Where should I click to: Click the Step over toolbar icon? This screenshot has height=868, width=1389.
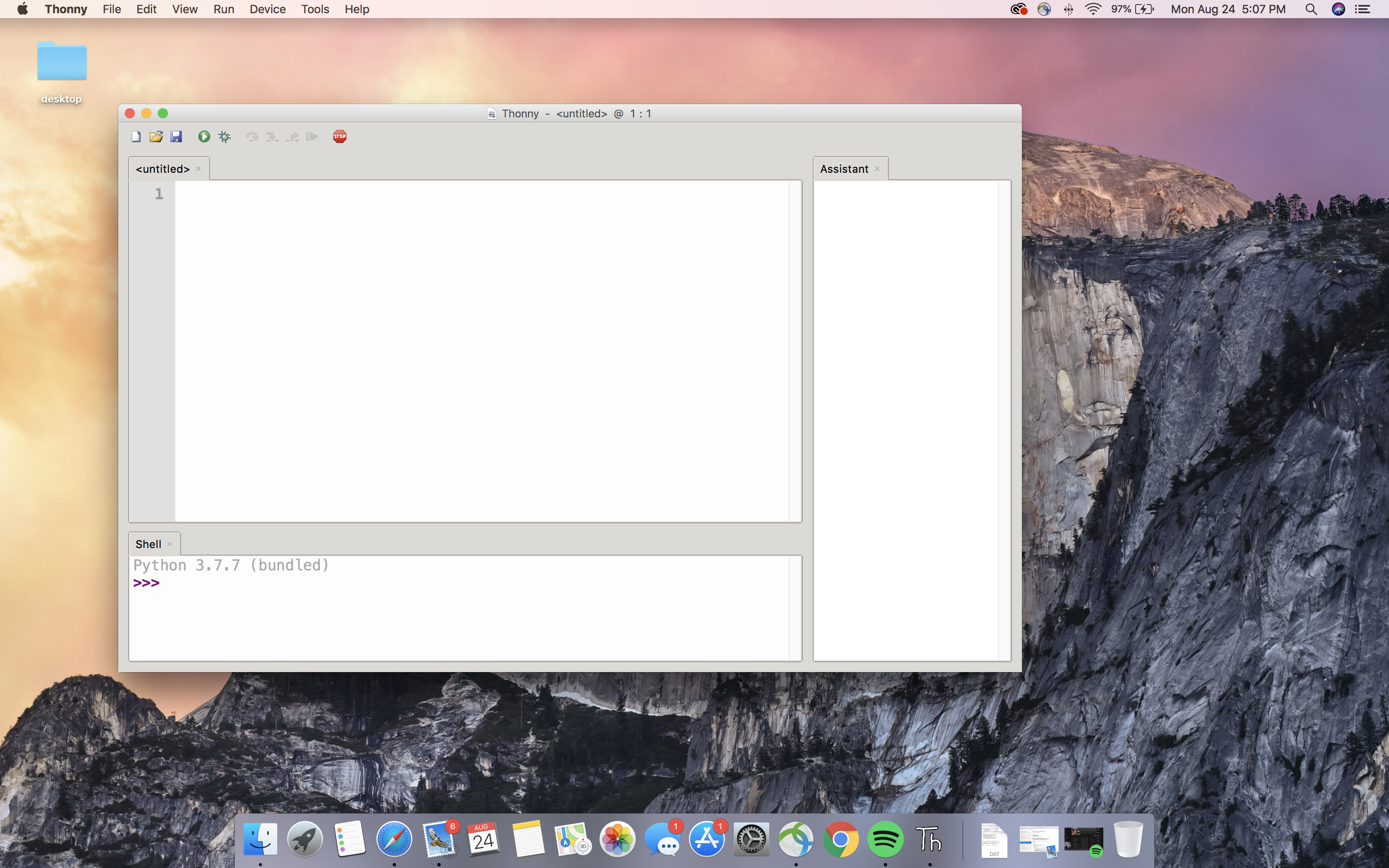point(252,137)
